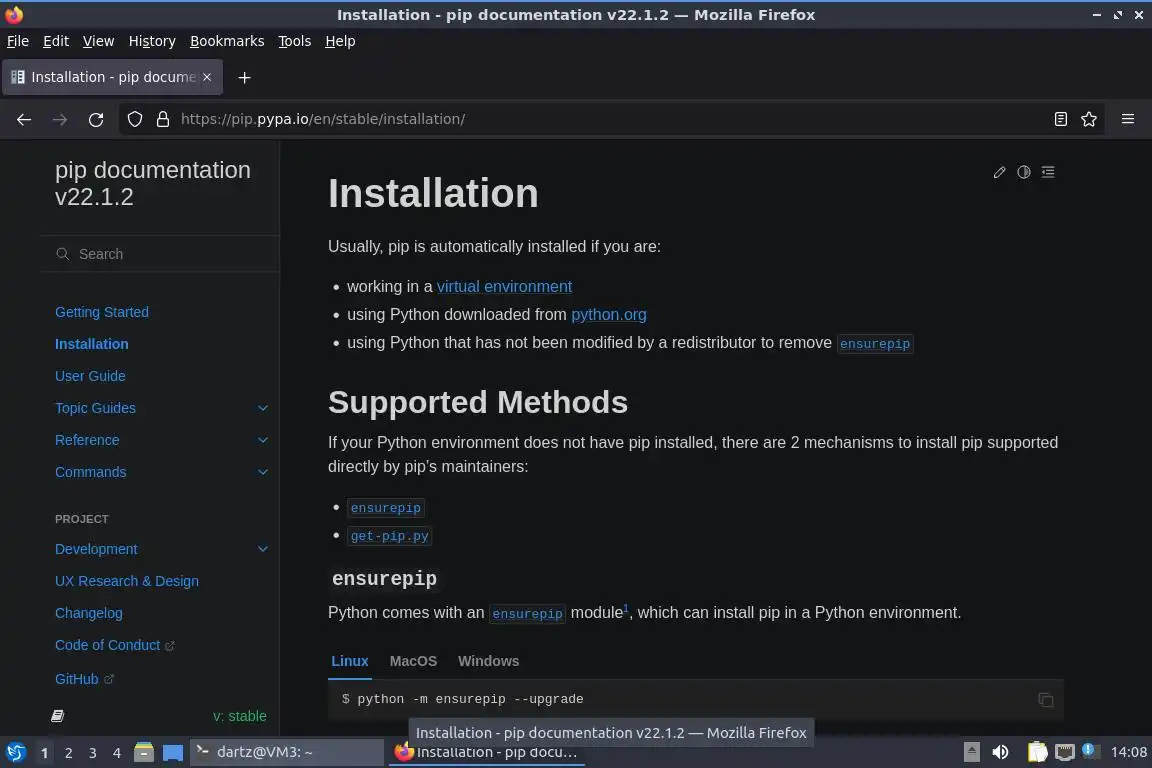
Task: Copy the ensurepip command to clipboard
Action: [1045, 700]
